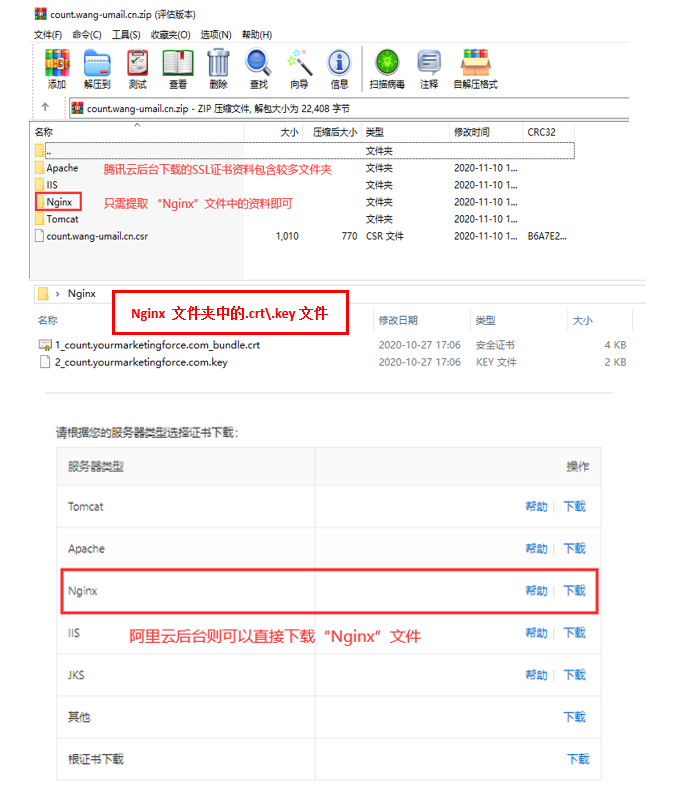
Task: Open the 文件(F) menu
Action: click(x=48, y=35)
